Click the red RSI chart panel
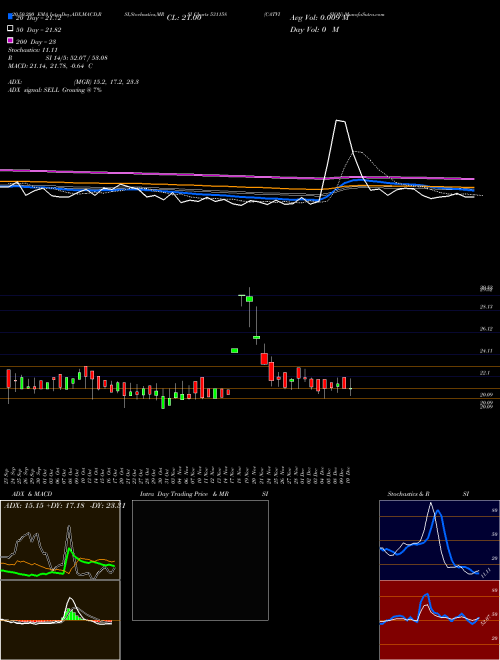The height and width of the screenshot is (660, 500). tap(439, 620)
